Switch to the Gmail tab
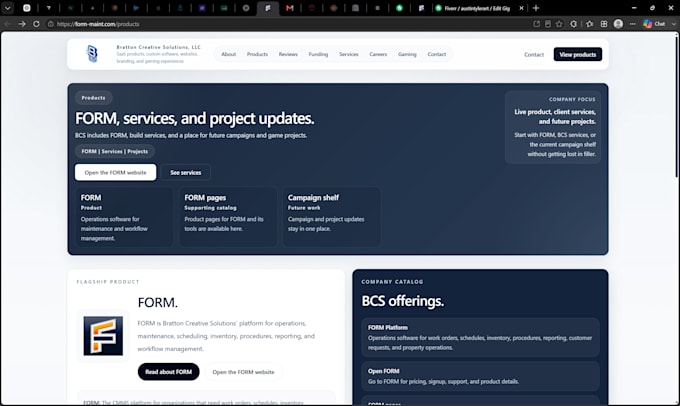 point(290,8)
